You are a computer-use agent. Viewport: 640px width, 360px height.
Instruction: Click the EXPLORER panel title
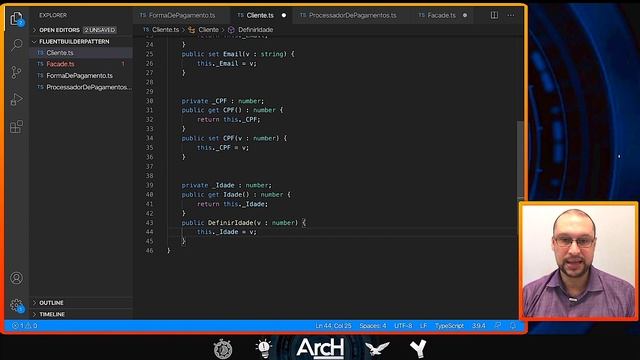(x=53, y=15)
